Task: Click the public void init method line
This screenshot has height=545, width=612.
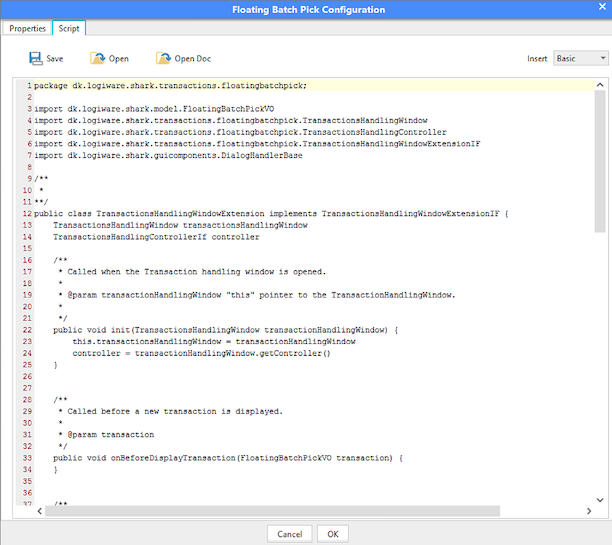Action: [226, 330]
